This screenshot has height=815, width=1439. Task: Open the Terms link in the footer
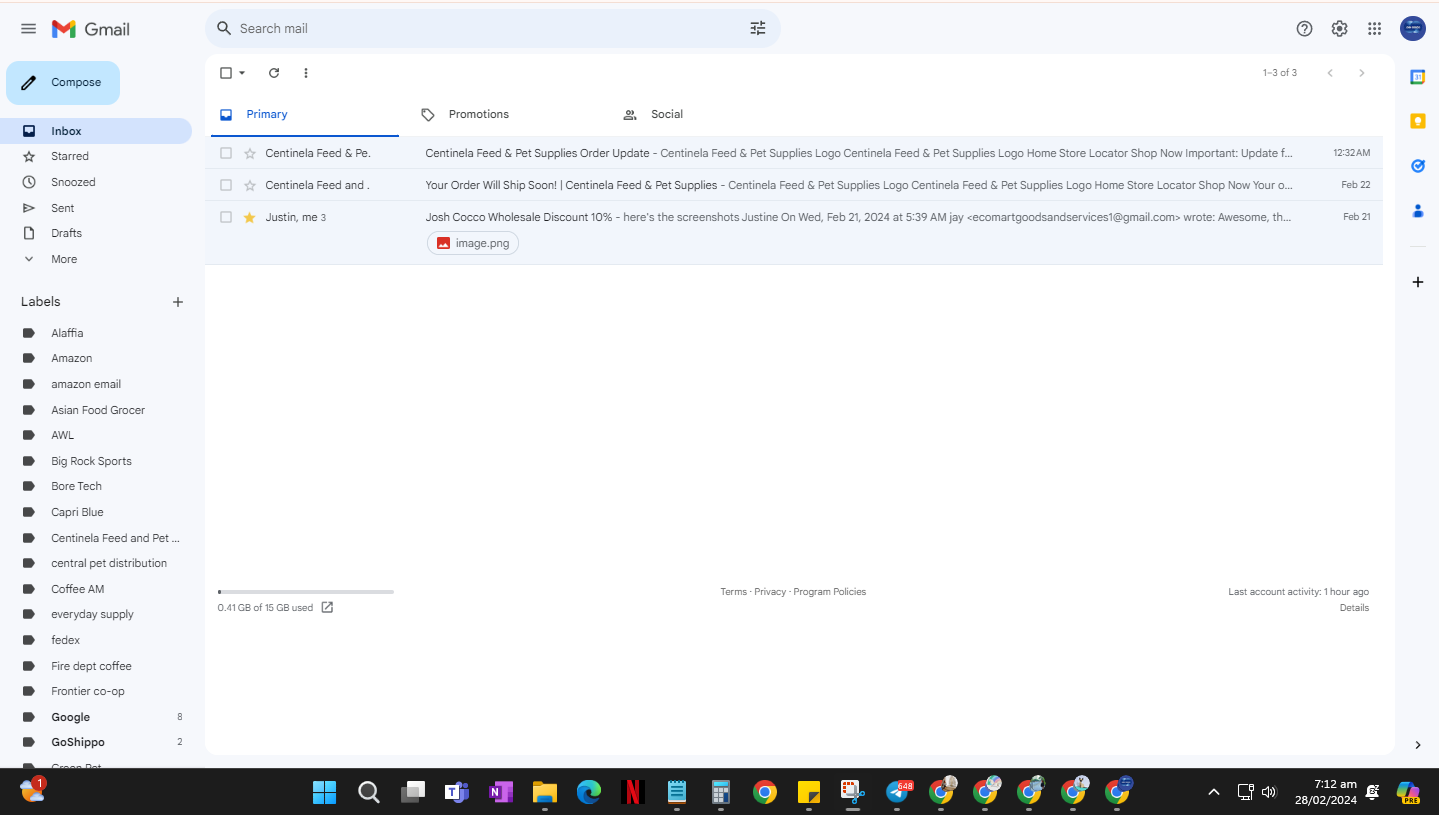pos(733,592)
